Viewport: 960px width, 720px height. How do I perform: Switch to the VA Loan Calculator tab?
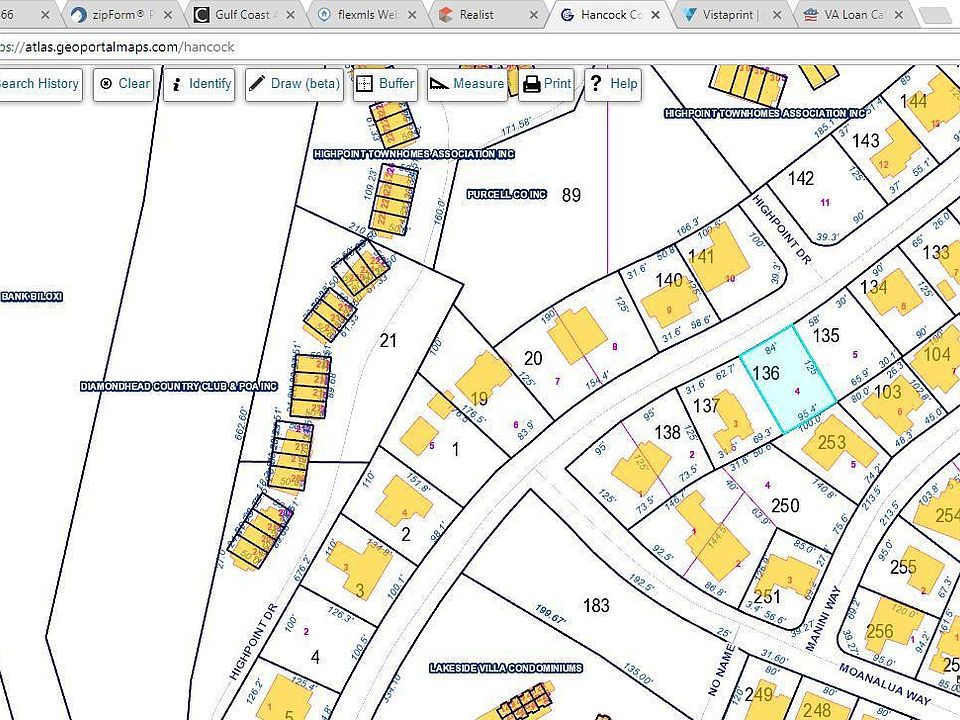point(852,15)
